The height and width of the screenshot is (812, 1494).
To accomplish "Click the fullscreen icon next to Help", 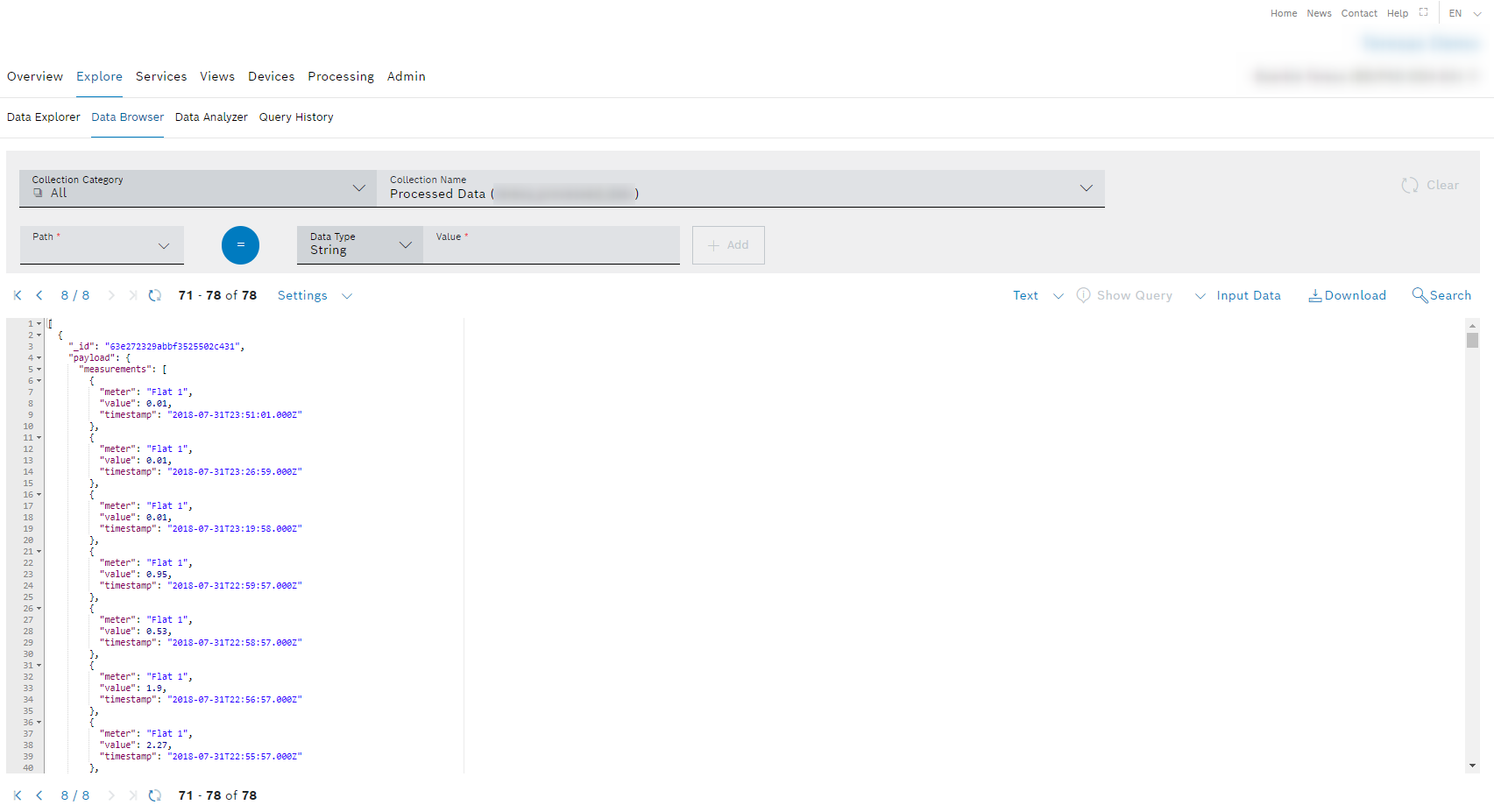I will point(1424,12).
